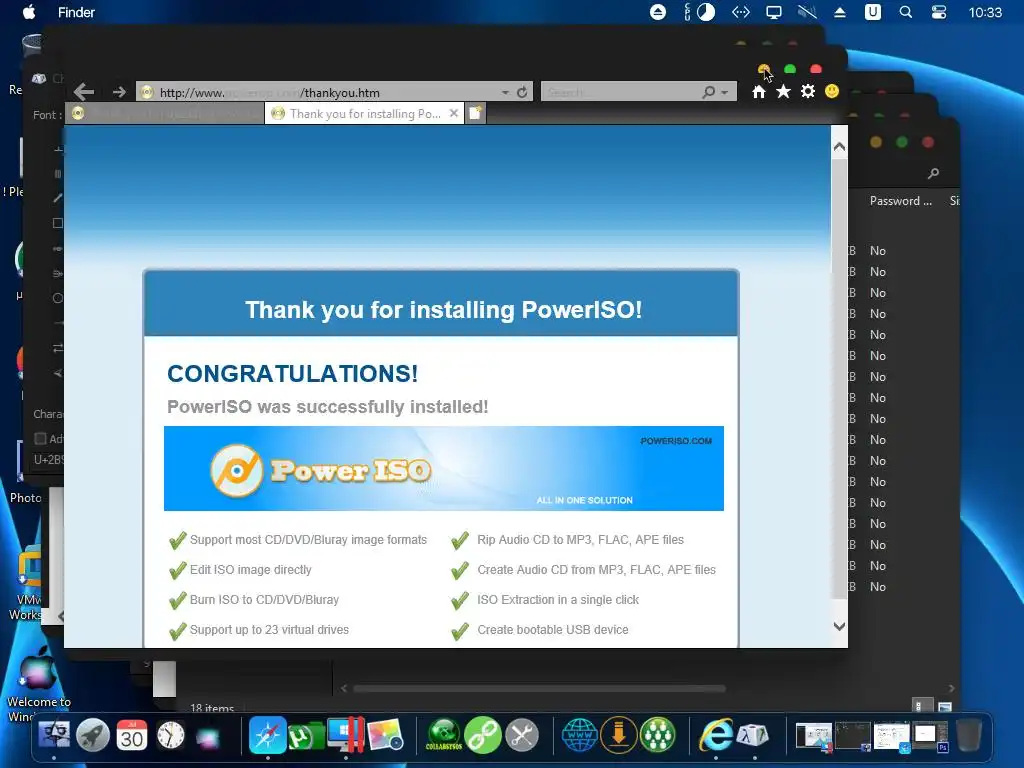Open the Trash in the dock

click(x=969, y=735)
